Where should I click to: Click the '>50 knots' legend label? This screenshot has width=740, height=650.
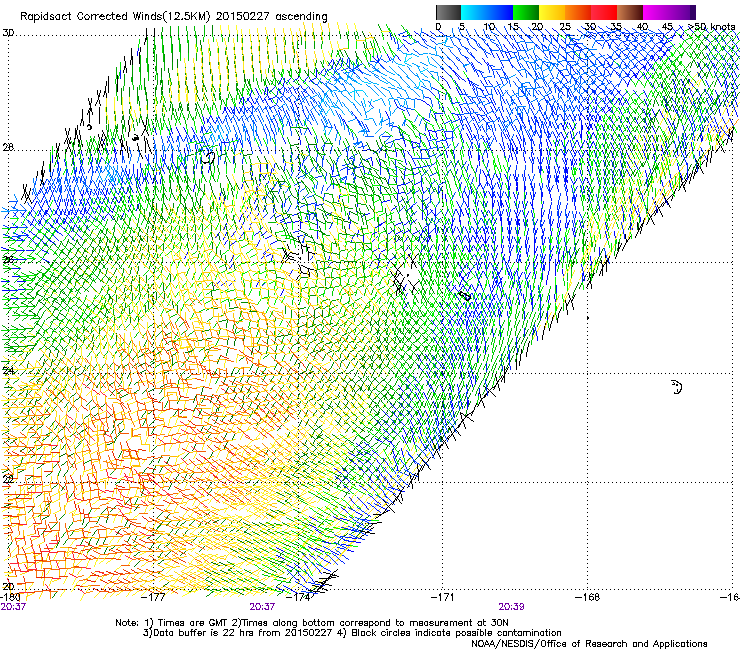(x=712, y=27)
